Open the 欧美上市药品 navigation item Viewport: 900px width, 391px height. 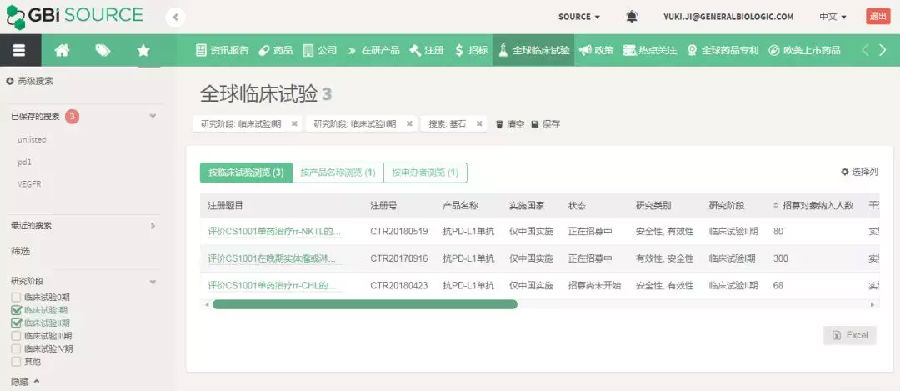coord(804,51)
